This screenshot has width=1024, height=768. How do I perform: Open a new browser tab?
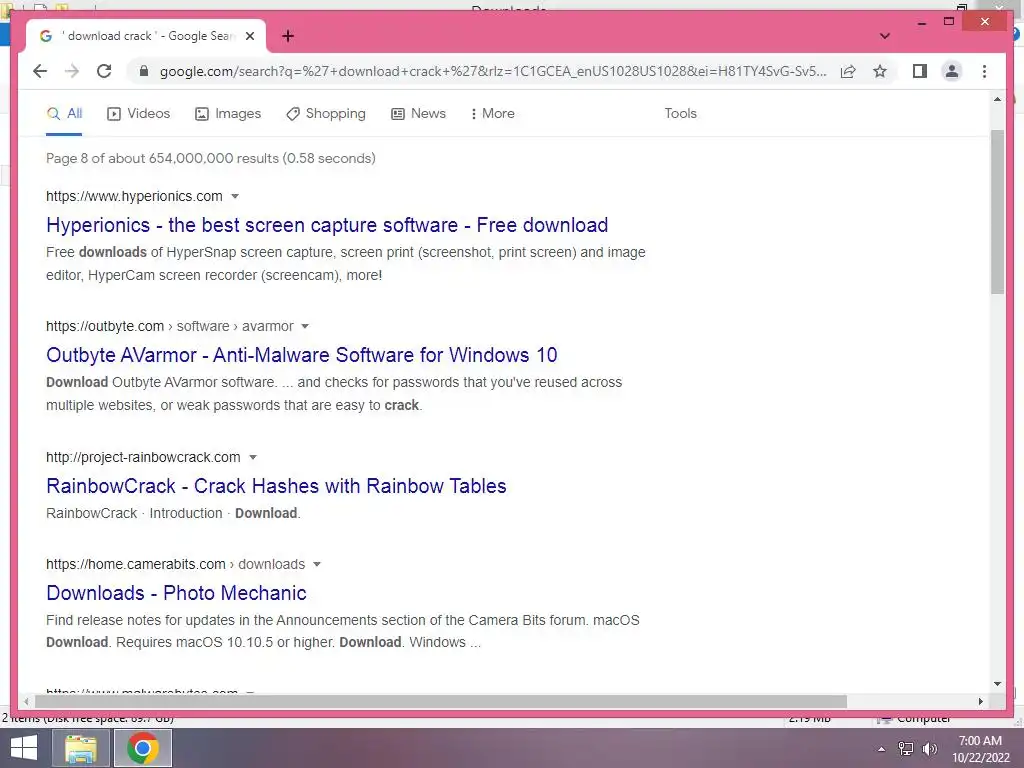288,36
